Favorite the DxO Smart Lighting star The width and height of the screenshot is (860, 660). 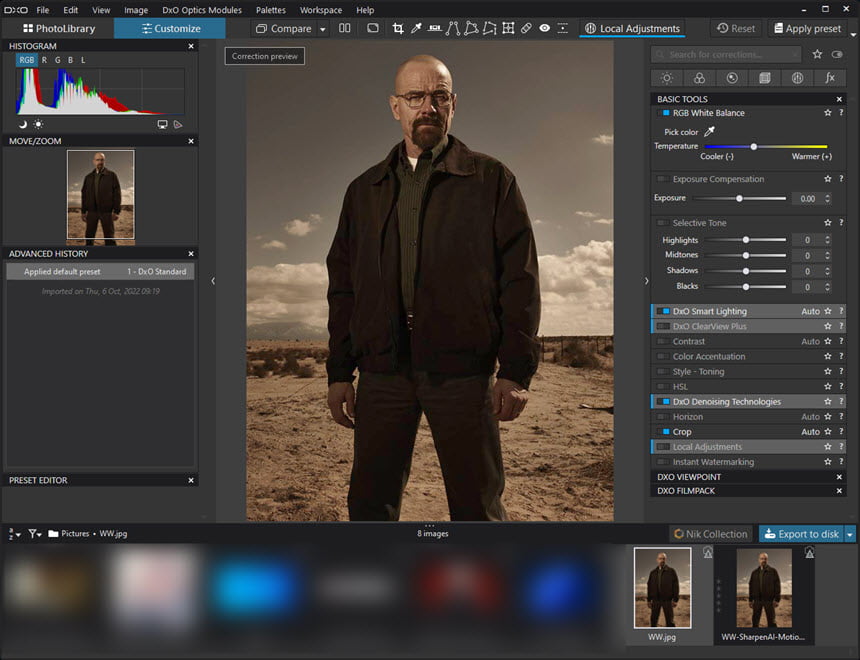[828, 311]
